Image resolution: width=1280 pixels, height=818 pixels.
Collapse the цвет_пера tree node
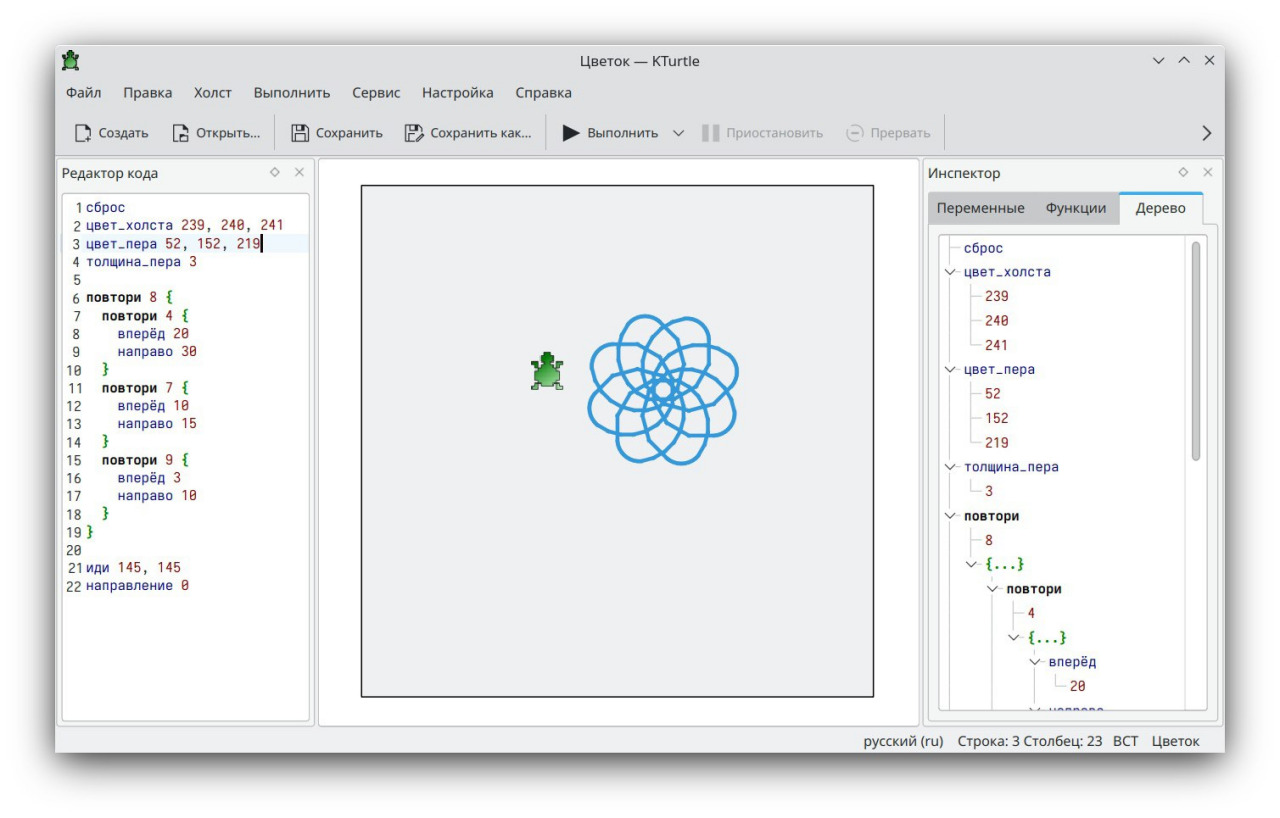click(950, 369)
